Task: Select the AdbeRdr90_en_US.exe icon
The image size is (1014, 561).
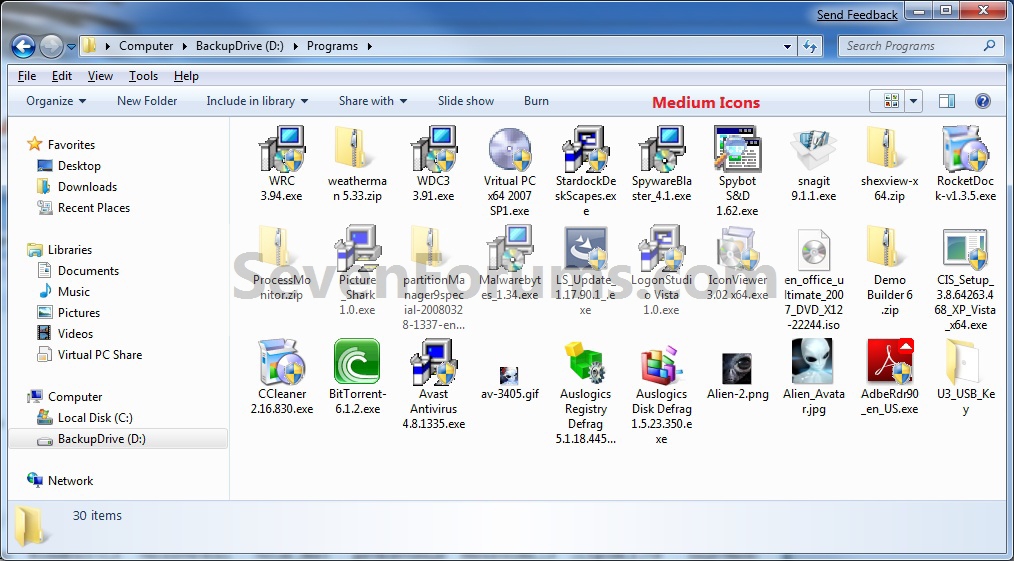Action: click(x=890, y=361)
